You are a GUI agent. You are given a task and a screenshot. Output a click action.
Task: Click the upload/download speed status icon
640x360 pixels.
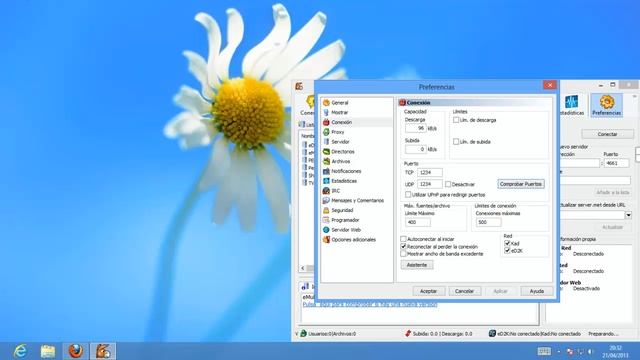(408, 334)
